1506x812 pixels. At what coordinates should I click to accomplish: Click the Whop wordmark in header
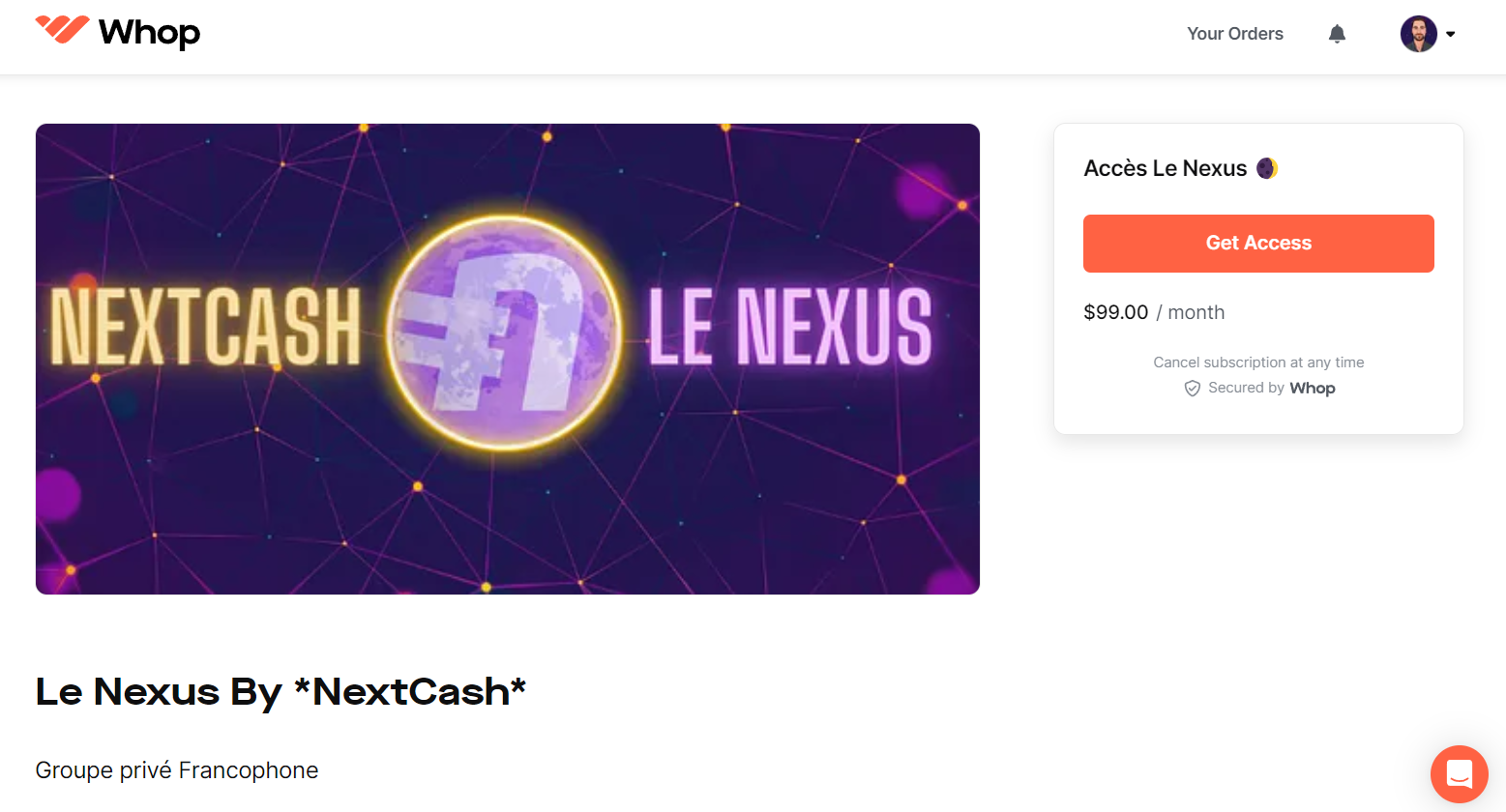[149, 33]
